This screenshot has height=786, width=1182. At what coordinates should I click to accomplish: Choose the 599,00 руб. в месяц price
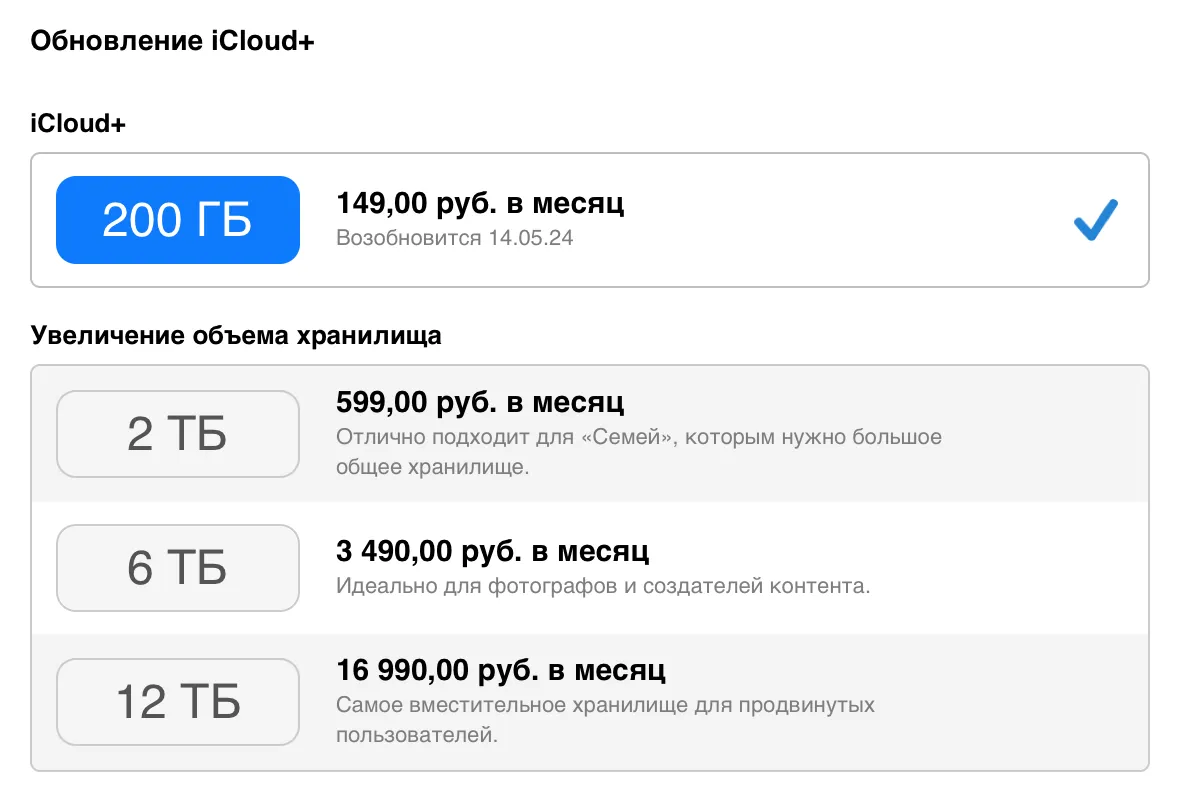click(480, 402)
